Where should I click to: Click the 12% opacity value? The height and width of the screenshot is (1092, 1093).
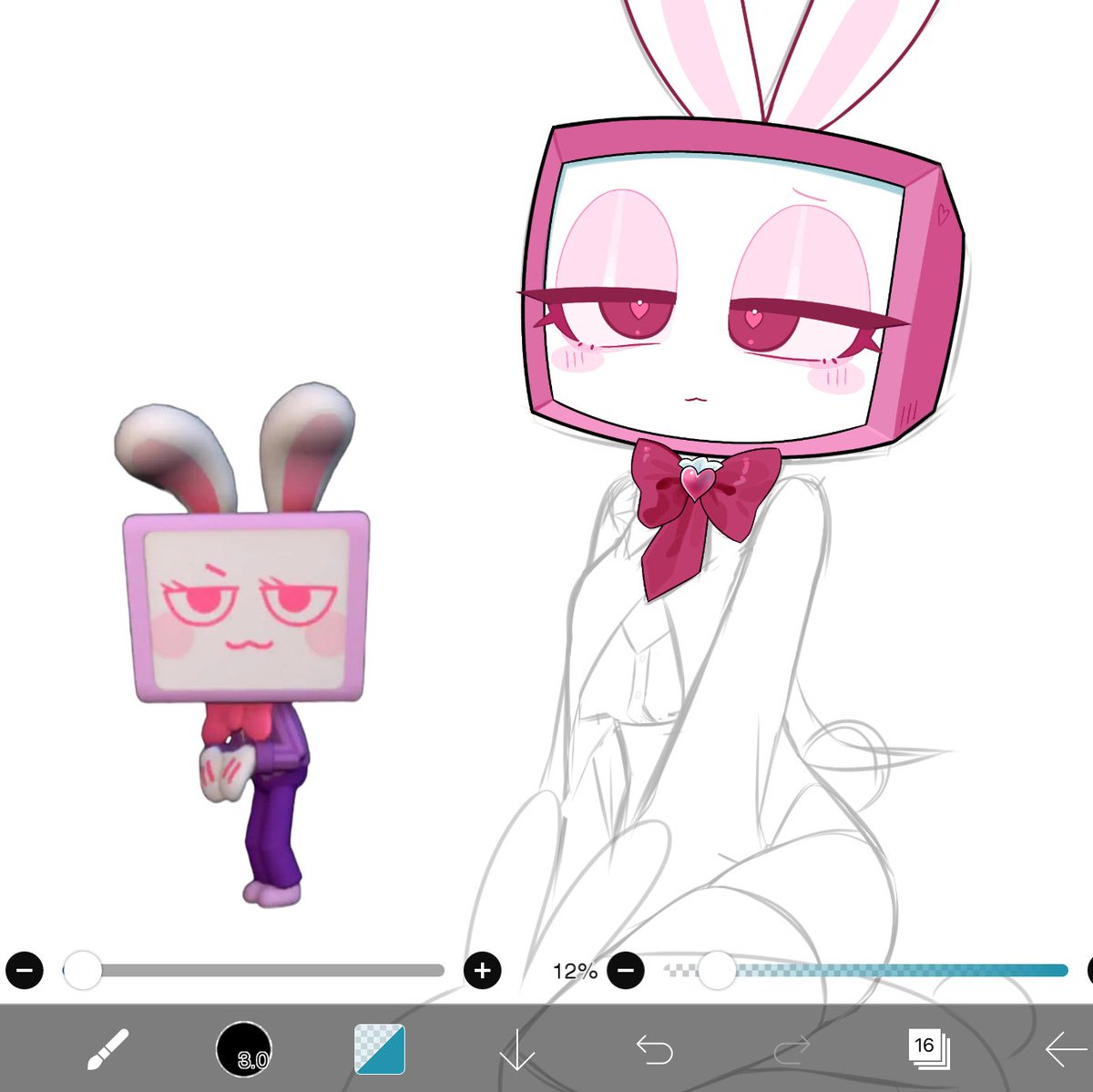coord(575,972)
